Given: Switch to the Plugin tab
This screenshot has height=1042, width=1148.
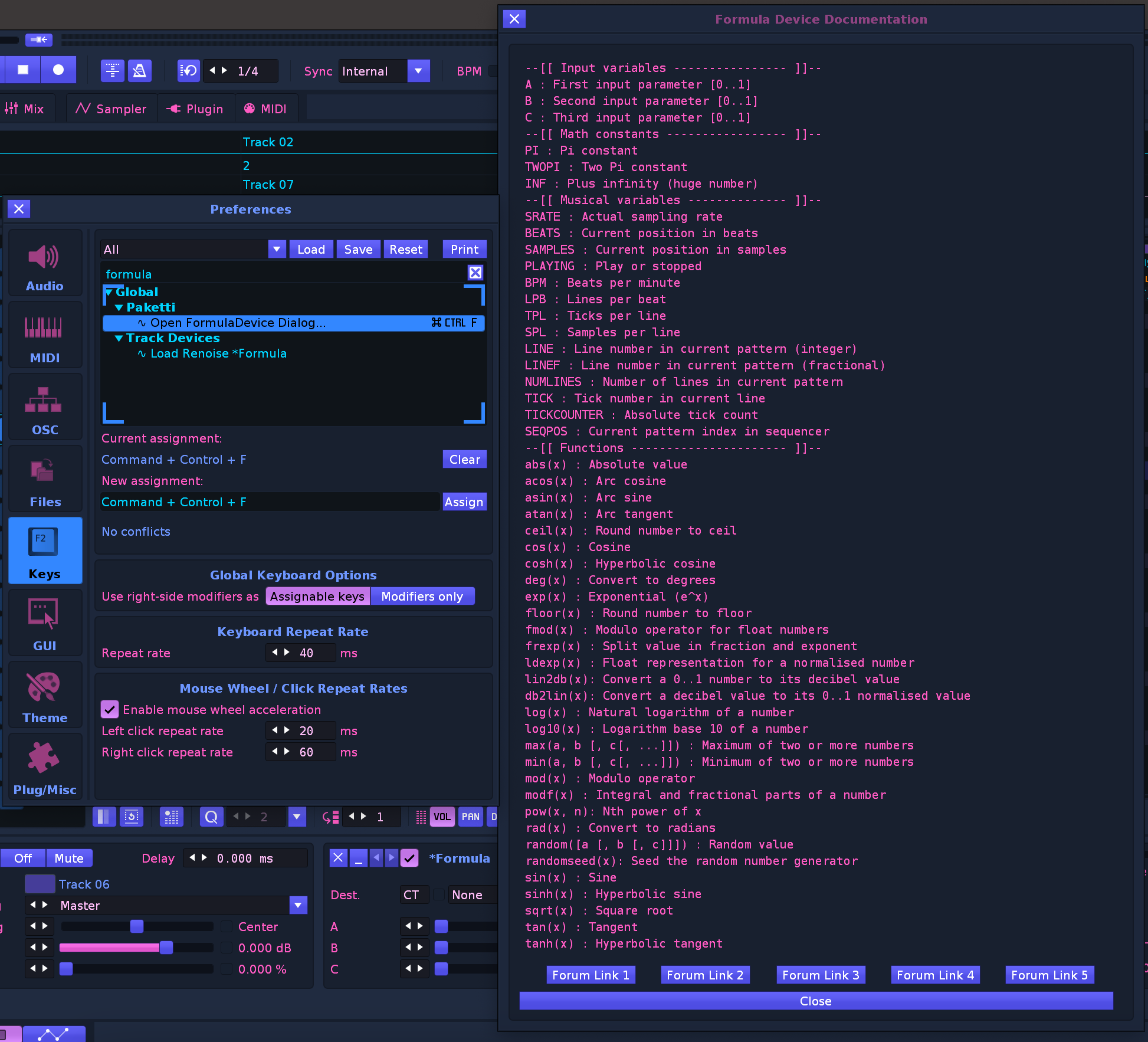Looking at the screenshot, I should [x=195, y=109].
